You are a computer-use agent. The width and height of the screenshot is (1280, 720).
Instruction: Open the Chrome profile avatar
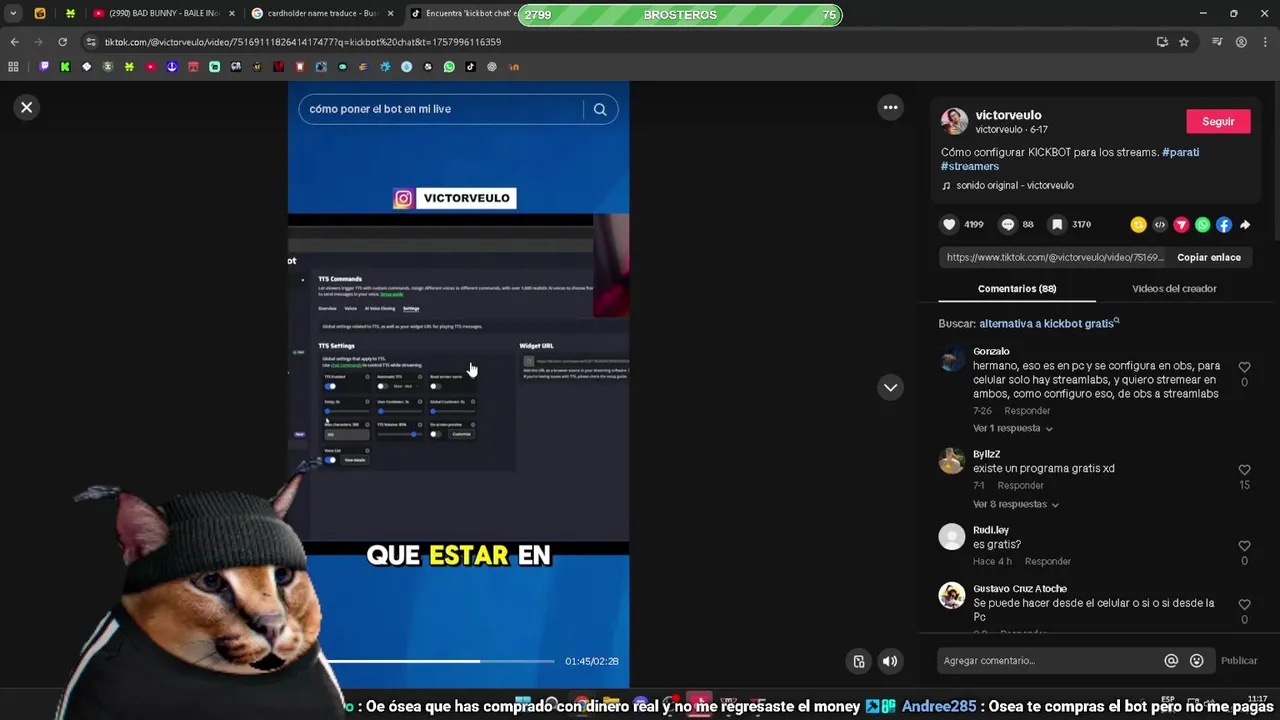tap(1241, 42)
